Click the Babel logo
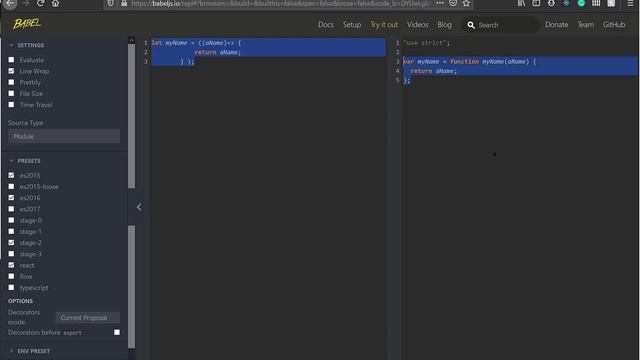The height and width of the screenshot is (360, 640). pyautogui.click(x=27, y=24)
